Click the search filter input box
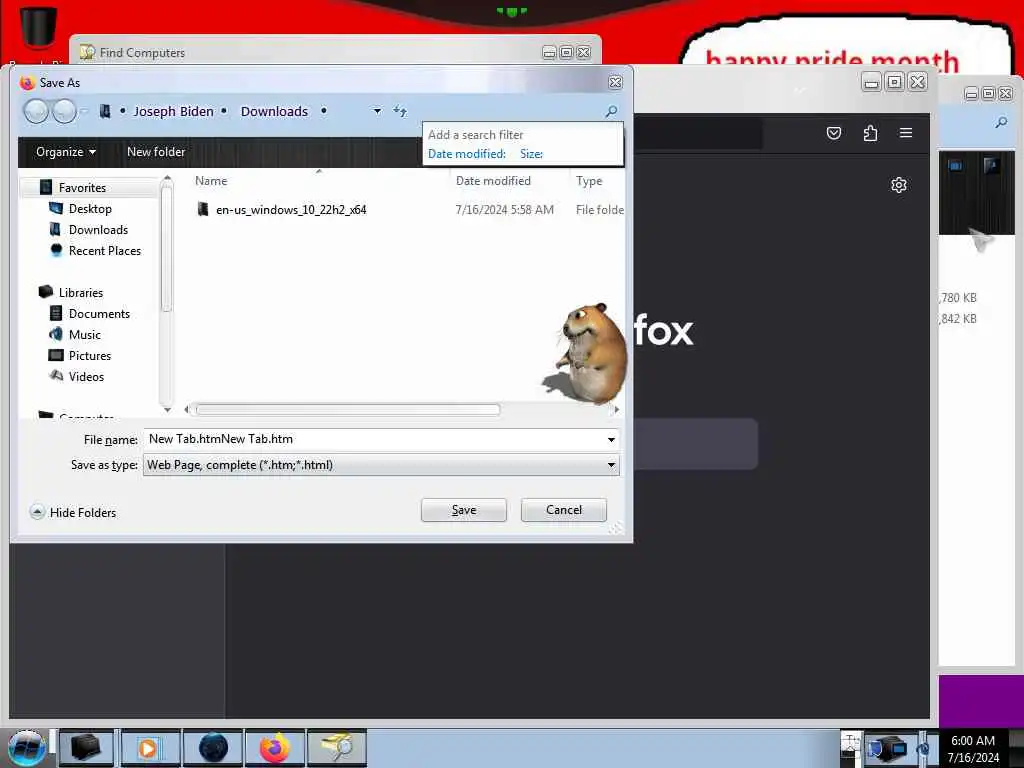1024x768 pixels. [x=522, y=135]
